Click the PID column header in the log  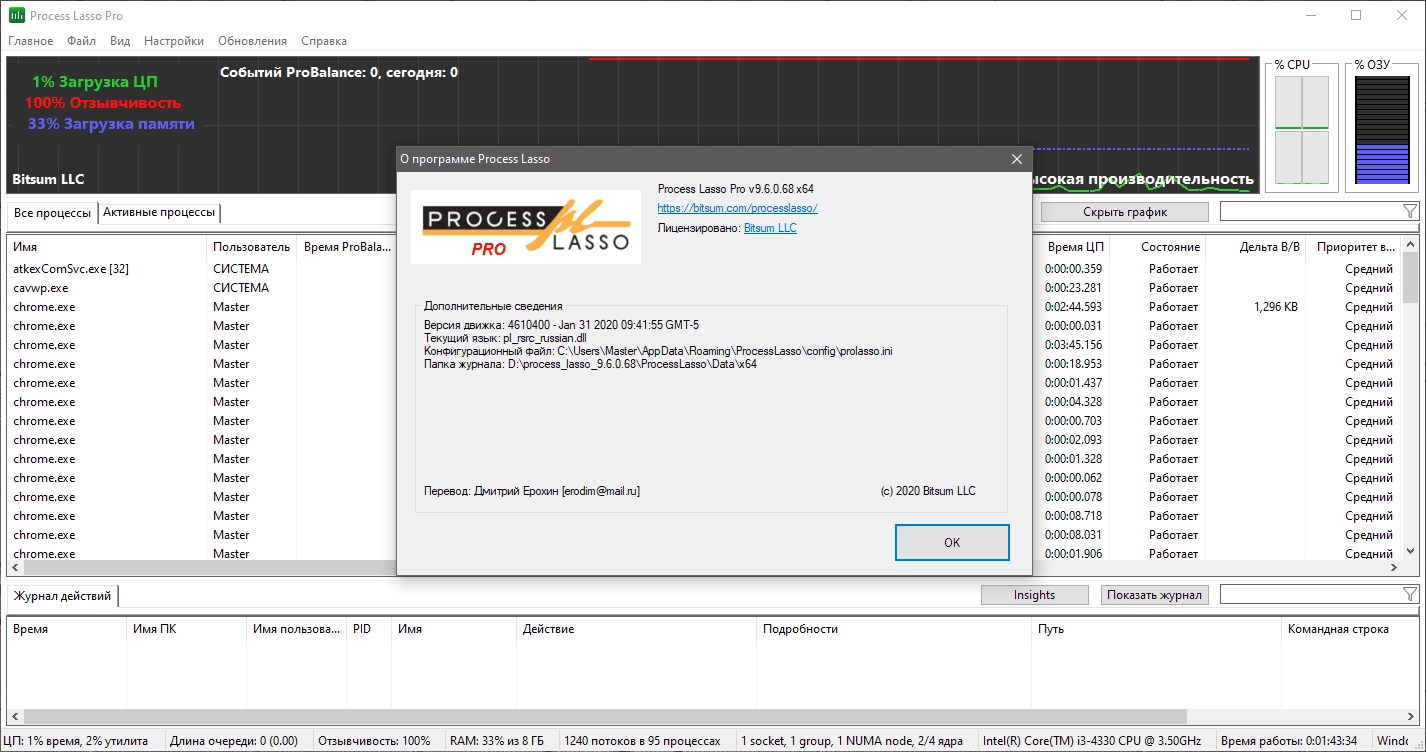pos(369,629)
